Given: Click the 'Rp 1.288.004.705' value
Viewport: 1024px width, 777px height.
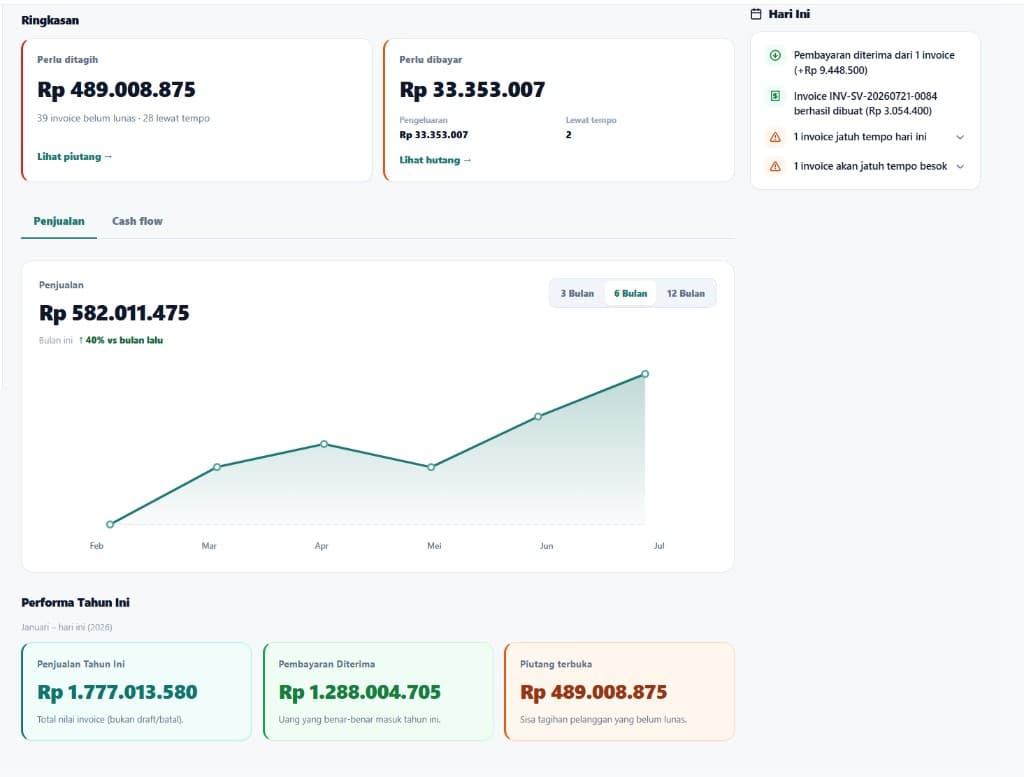Looking at the screenshot, I should [360, 692].
